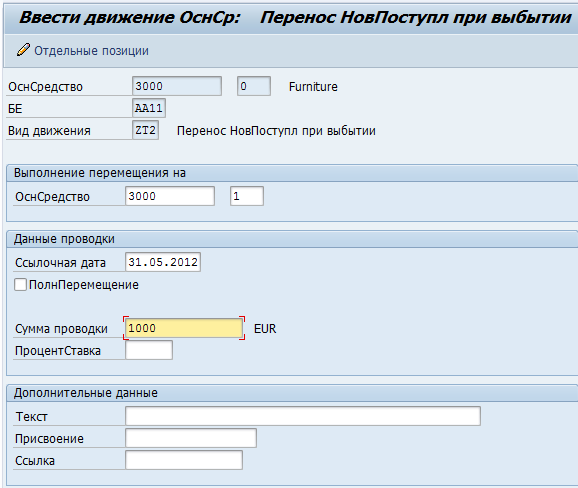Screen dimensions: 578x488
Task: Click the Выполнение перемещения на group header
Action: click(x=100, y=173)
